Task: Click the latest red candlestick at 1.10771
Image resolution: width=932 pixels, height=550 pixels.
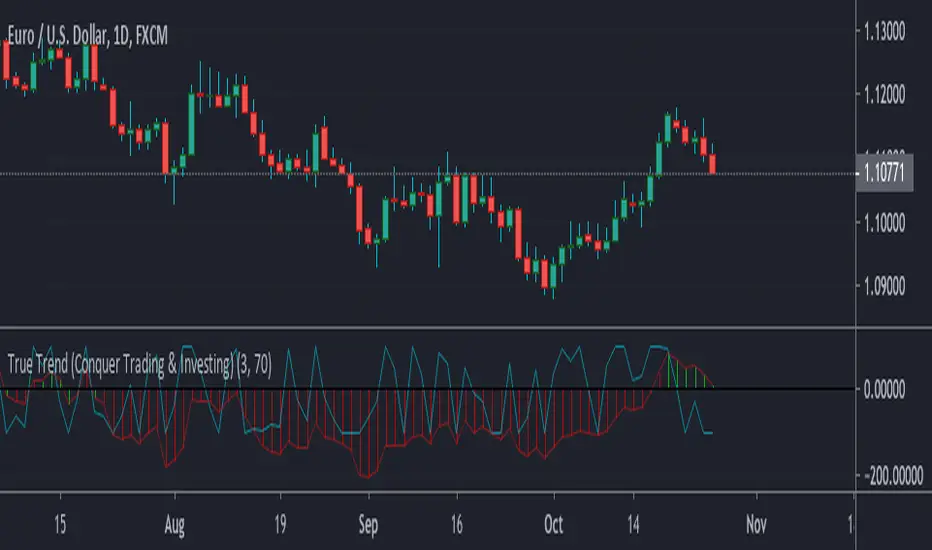Action: (x=712, y=164)
